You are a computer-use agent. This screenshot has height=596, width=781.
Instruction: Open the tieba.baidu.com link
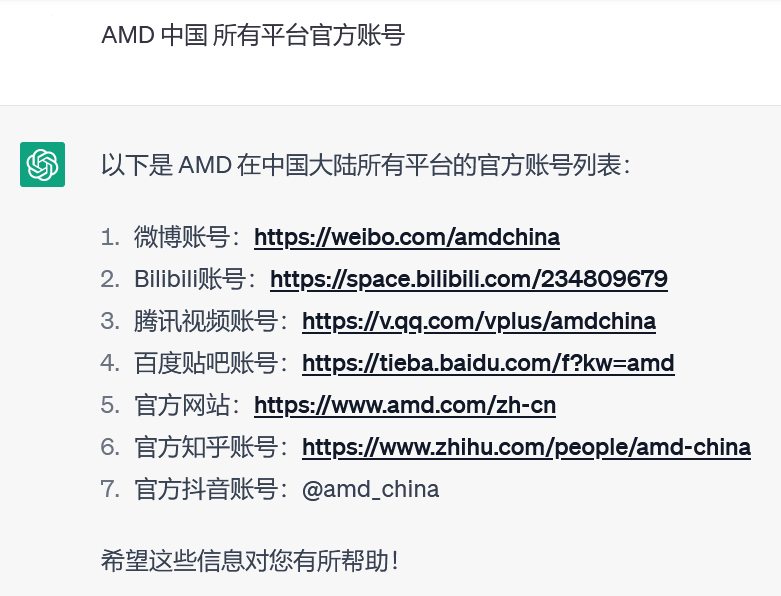(x=488, y=364)
